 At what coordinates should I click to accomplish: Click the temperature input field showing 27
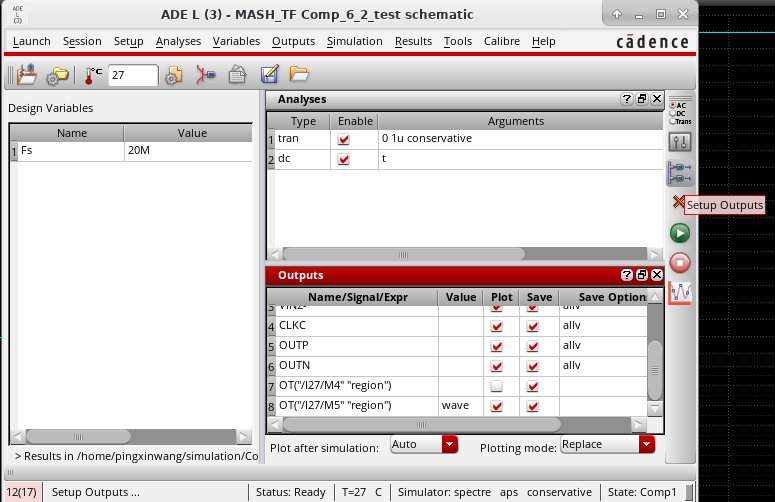point(133,75)
